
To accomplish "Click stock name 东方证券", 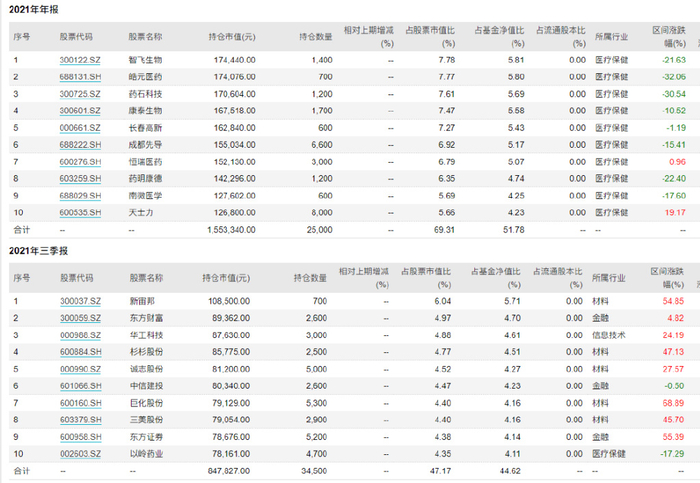I will pyautogui.click(x=146, y=437).
